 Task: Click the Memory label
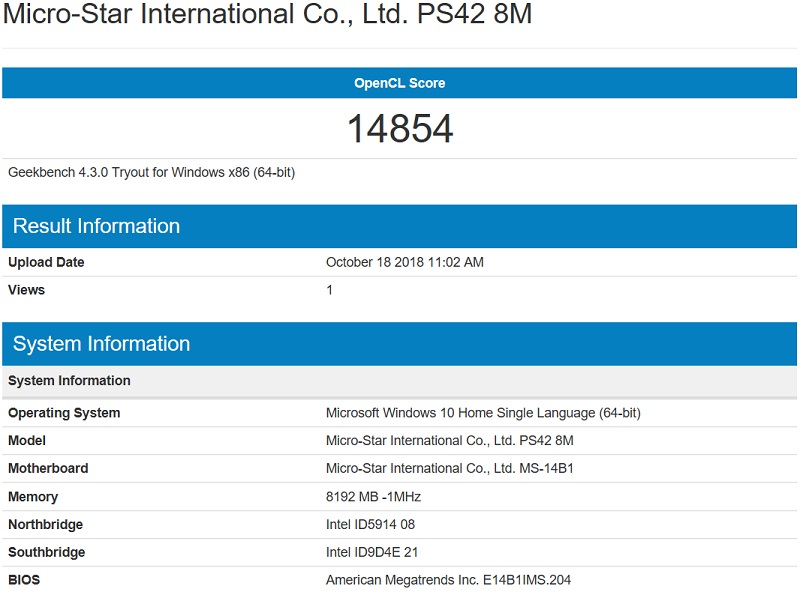click(33, 497)
